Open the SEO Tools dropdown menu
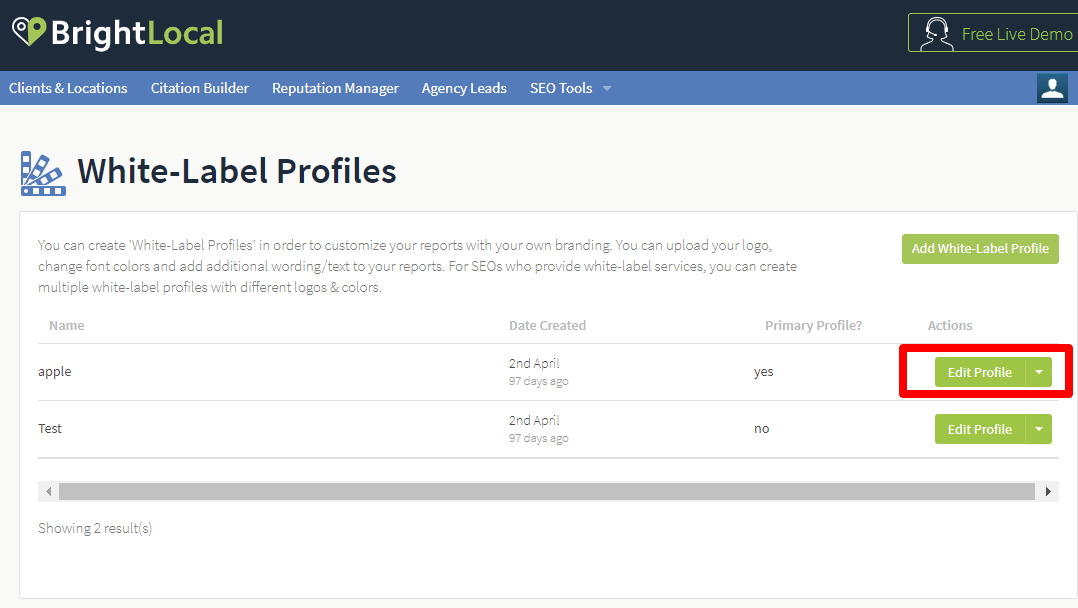 click(570, 88)
